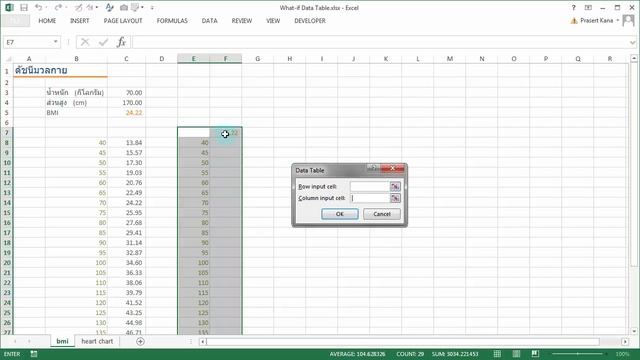
Task: Click the Insert Function fx icon
Action: (121, 42)
